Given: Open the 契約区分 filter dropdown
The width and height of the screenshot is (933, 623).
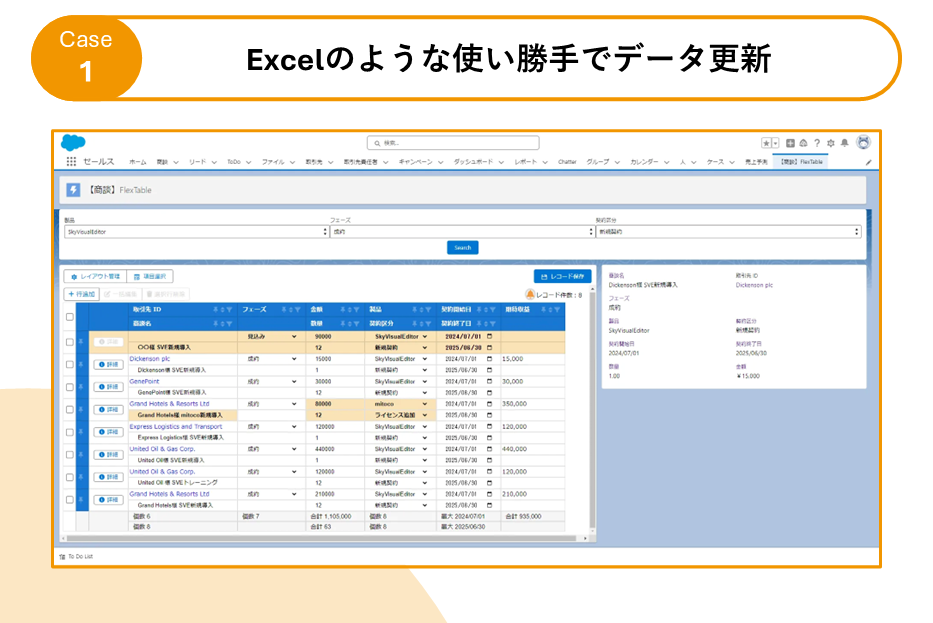Looking at the screenshot, I should [x=728, y=232].
